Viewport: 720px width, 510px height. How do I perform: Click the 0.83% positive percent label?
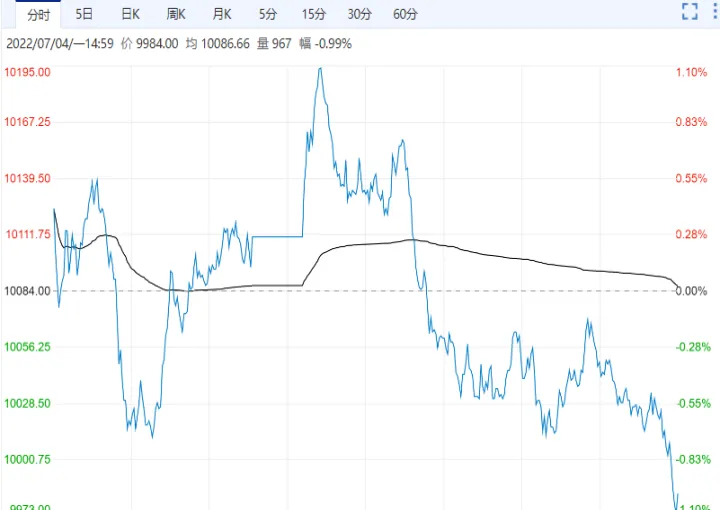point(691,122)
